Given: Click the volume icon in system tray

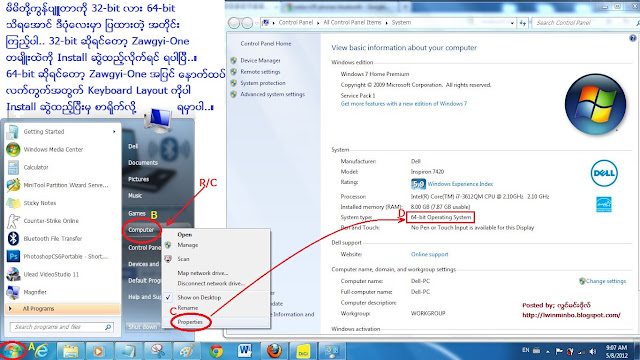Looking at the screenshot, I should pos(593,351).
